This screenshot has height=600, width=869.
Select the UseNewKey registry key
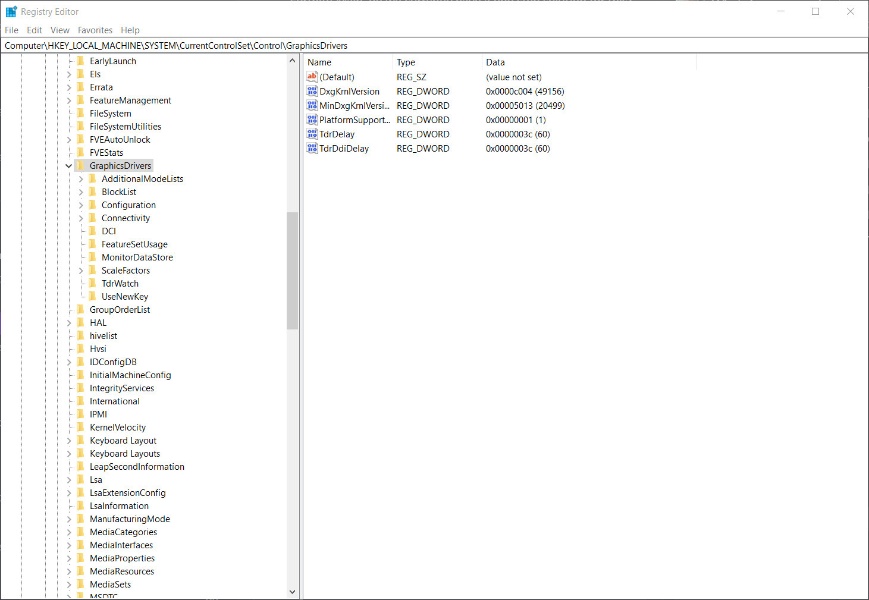coord(124,297)
